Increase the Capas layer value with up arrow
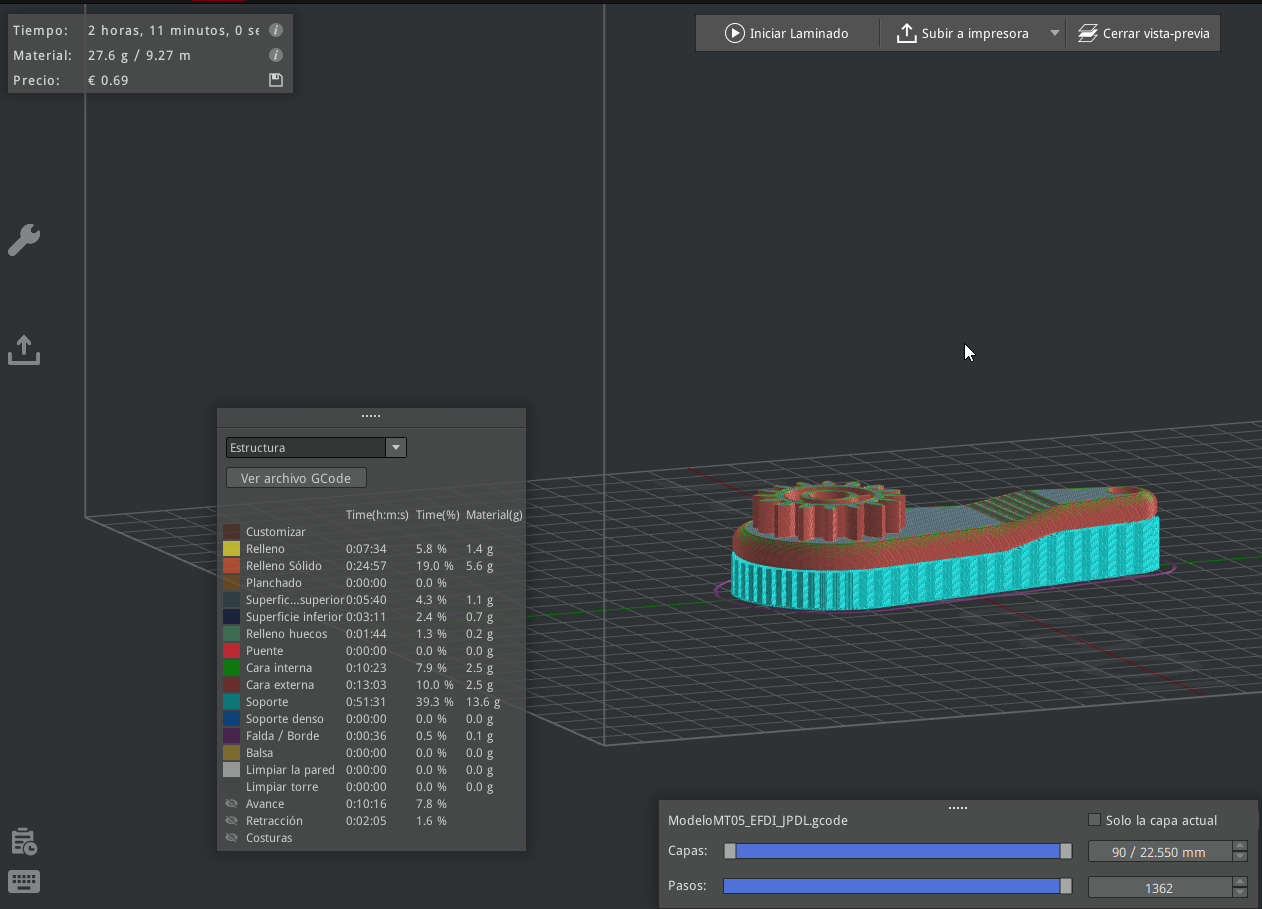The image size is (1262, 909). click(x=1240, y=847)
